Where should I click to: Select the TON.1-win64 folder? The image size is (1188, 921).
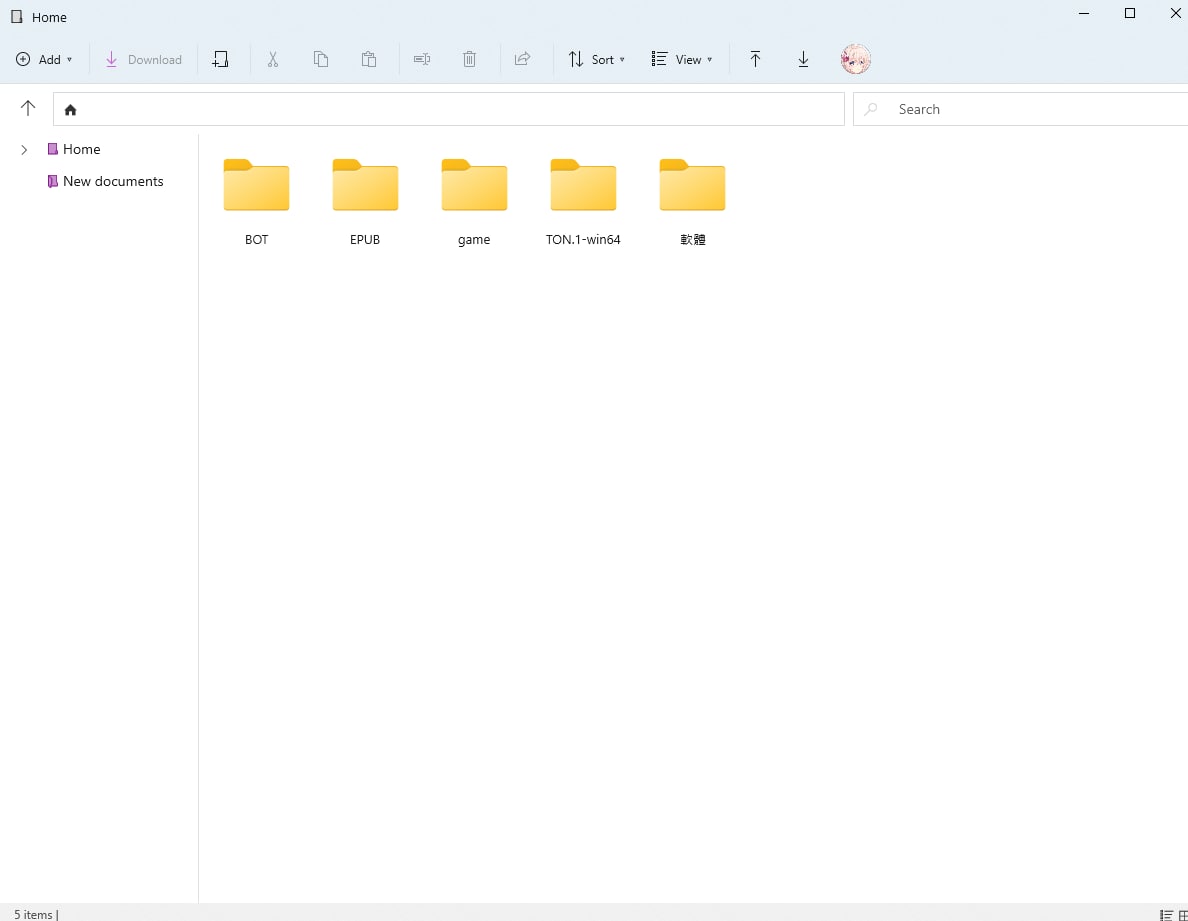coord(583,200)
